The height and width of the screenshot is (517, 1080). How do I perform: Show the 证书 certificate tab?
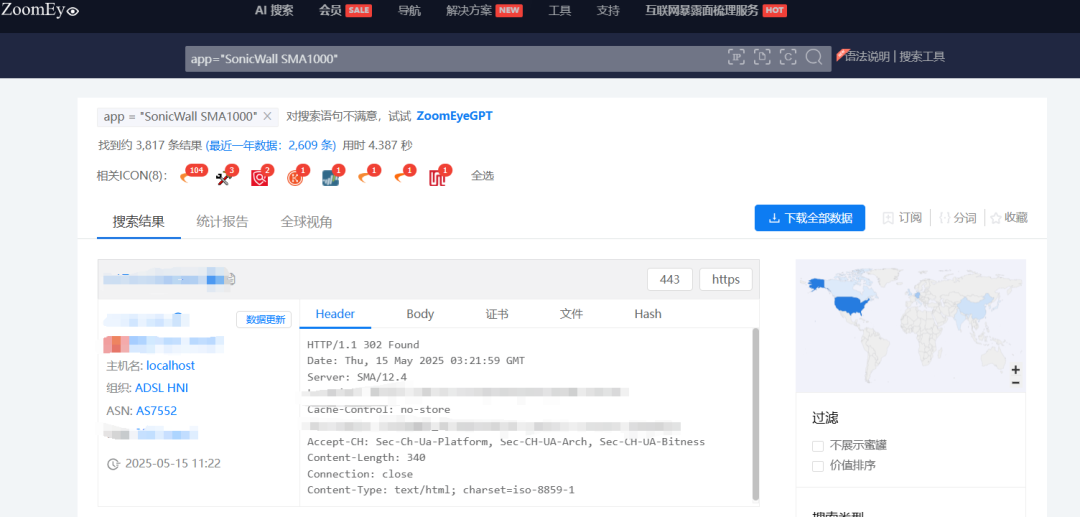click(x=497, y=314)
